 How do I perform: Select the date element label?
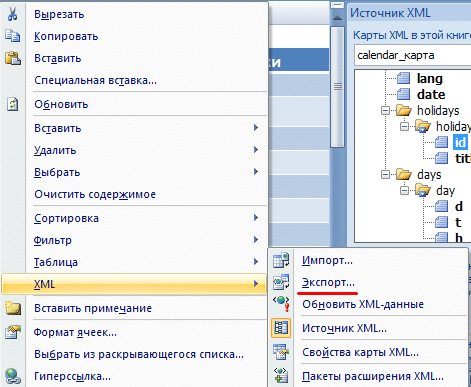pyautogui.click(x=431, y=95)
